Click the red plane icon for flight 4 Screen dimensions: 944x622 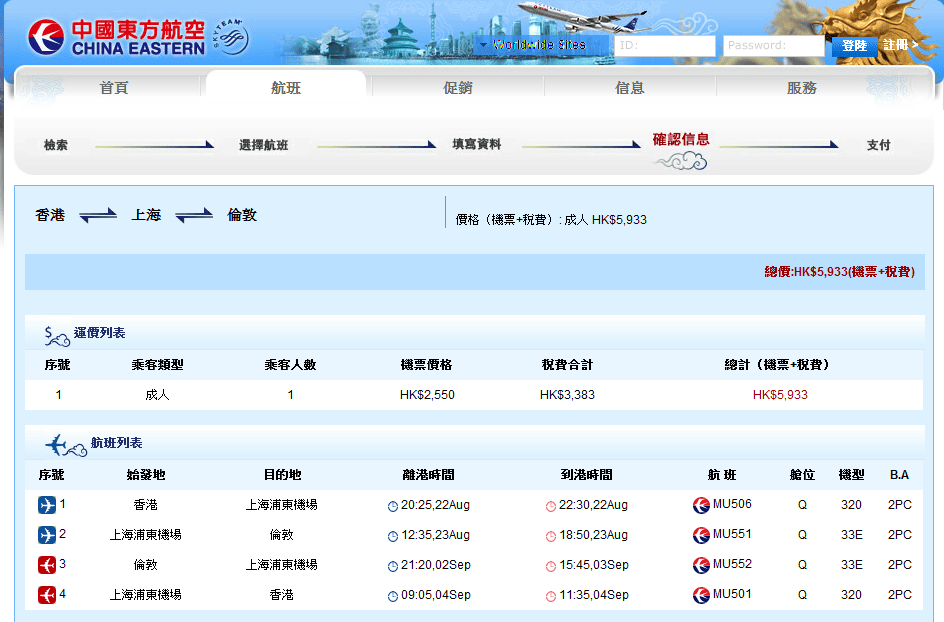point(47,595)
